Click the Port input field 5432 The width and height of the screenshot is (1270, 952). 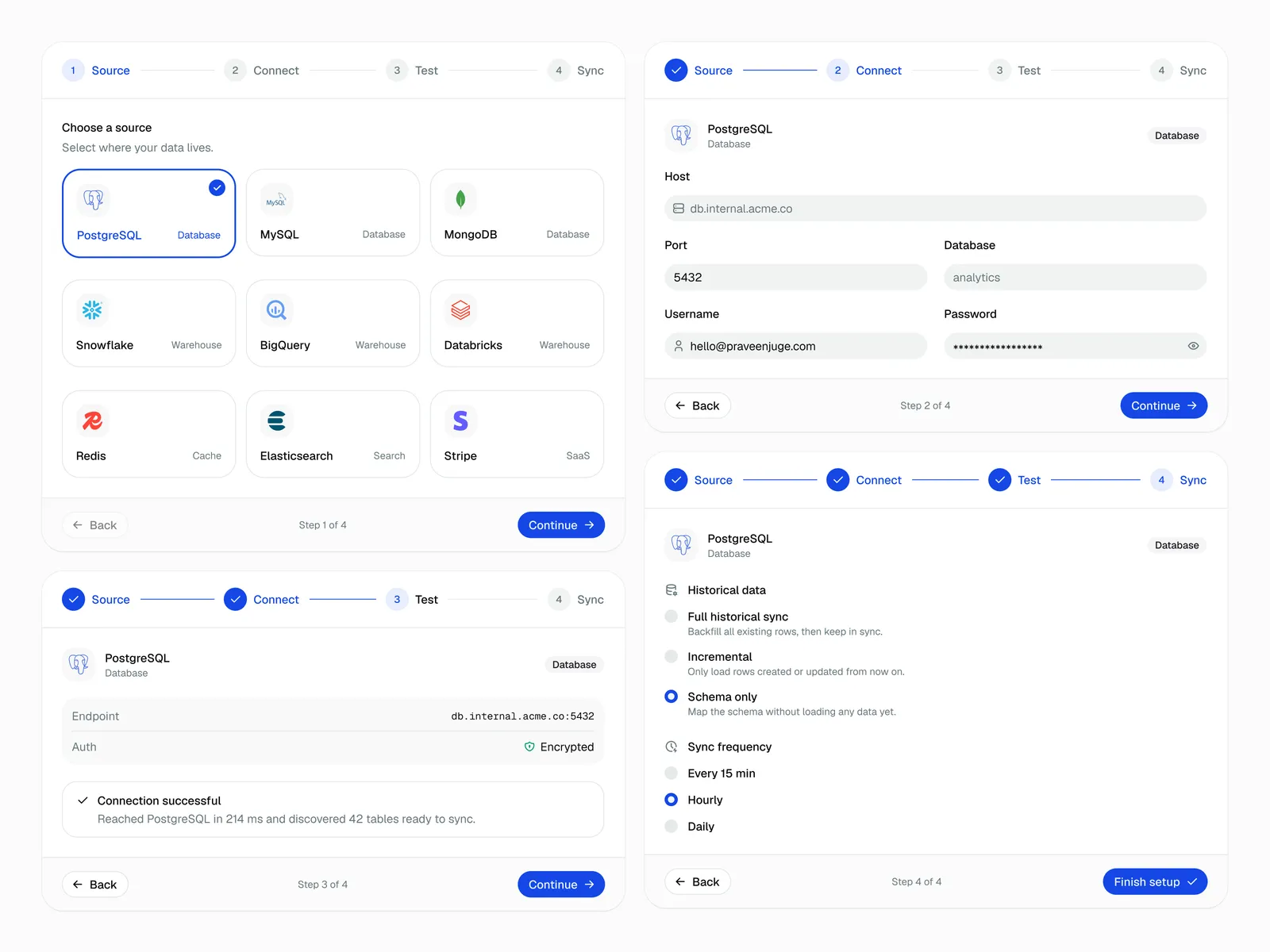tap(795, 277)
